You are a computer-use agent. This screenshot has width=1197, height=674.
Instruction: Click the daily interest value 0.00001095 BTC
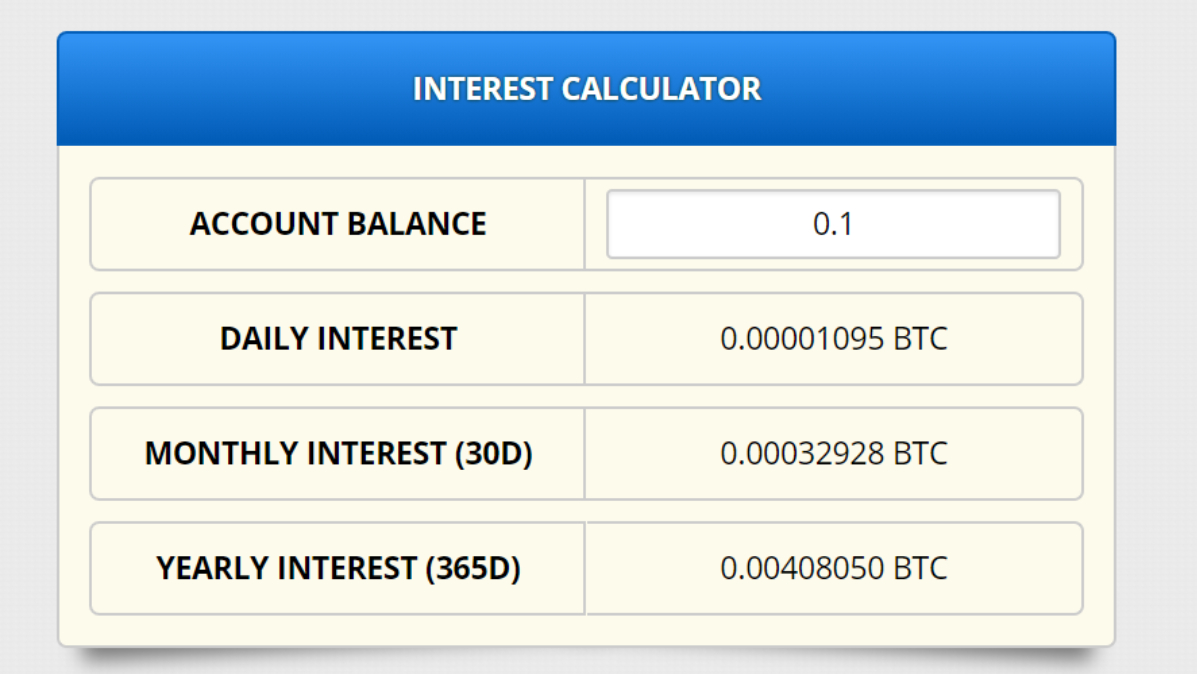click(x=834, y=338)
